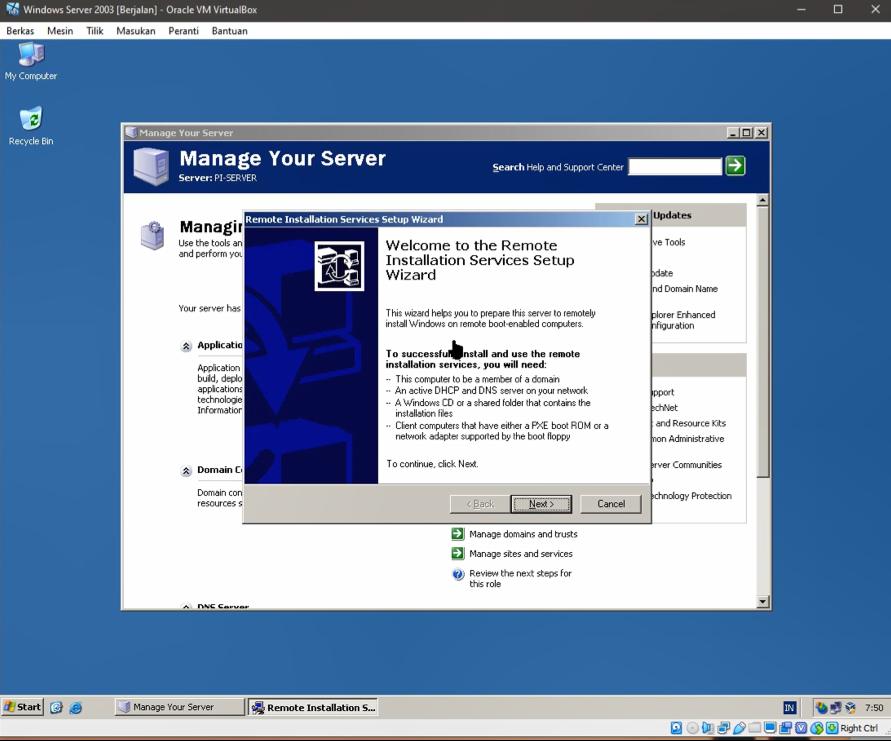Click the VirtualBox keyboard capture status icon
The width and height of the screenshot is (891, 741).
tap(832, 728)
